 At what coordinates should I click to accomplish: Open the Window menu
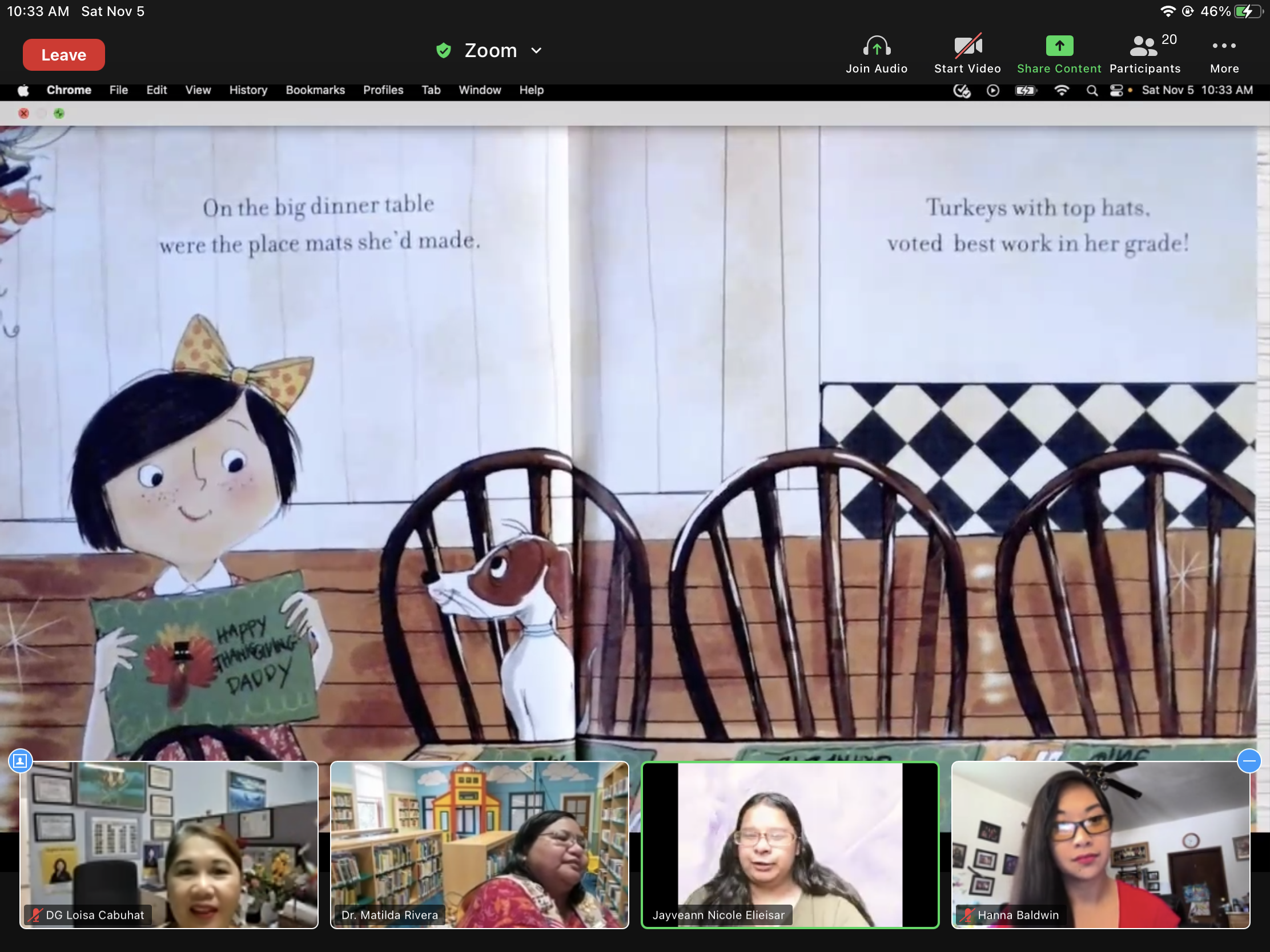tap(480, 90)
